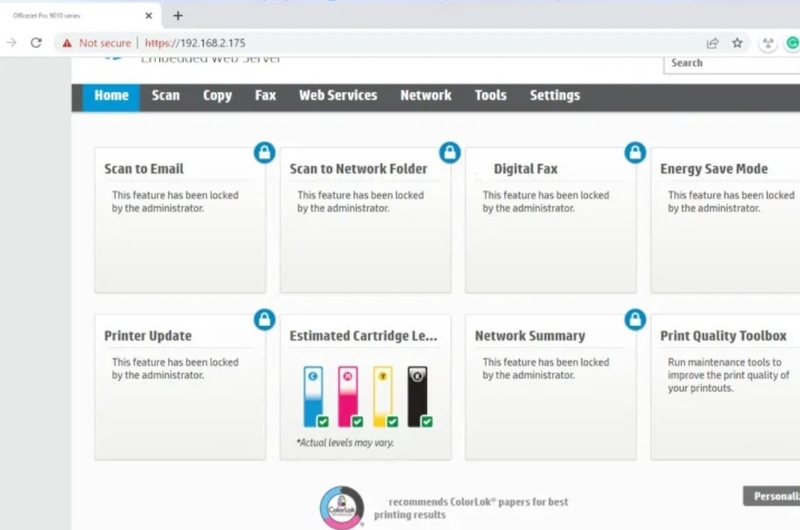Click the Personalize button
Image resolution: width=800 pixels, height=530 pixels.
pyautogui.click(x=771, y=496)
